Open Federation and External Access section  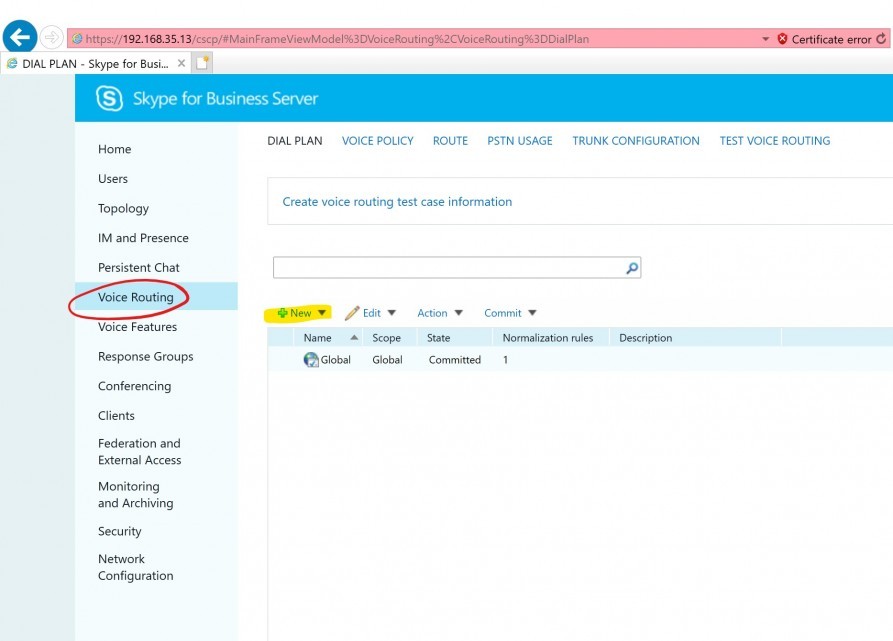(140, 451)
